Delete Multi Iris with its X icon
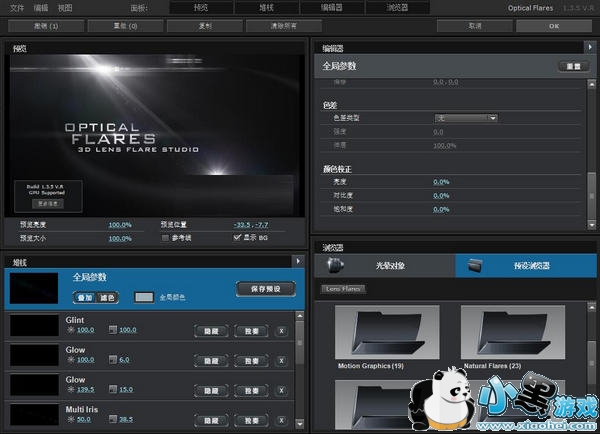This screenshot has height=434, width=600. pyautogui.click(x=282, y=421)
